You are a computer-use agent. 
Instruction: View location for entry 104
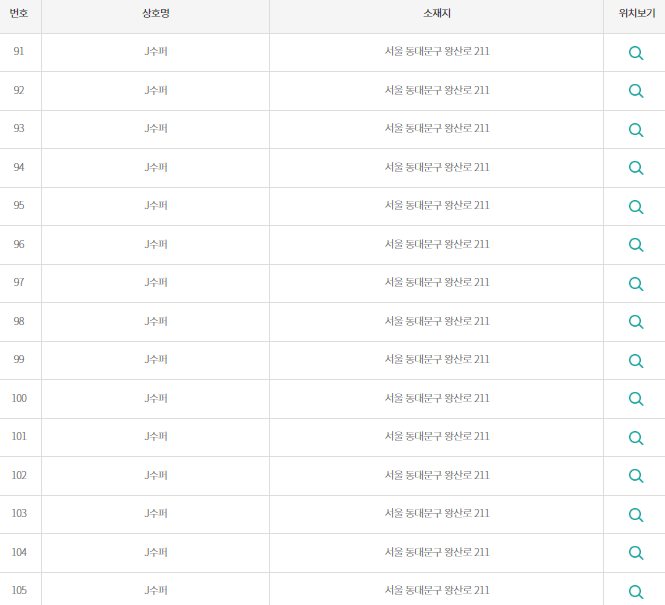[x=636, y=552]
